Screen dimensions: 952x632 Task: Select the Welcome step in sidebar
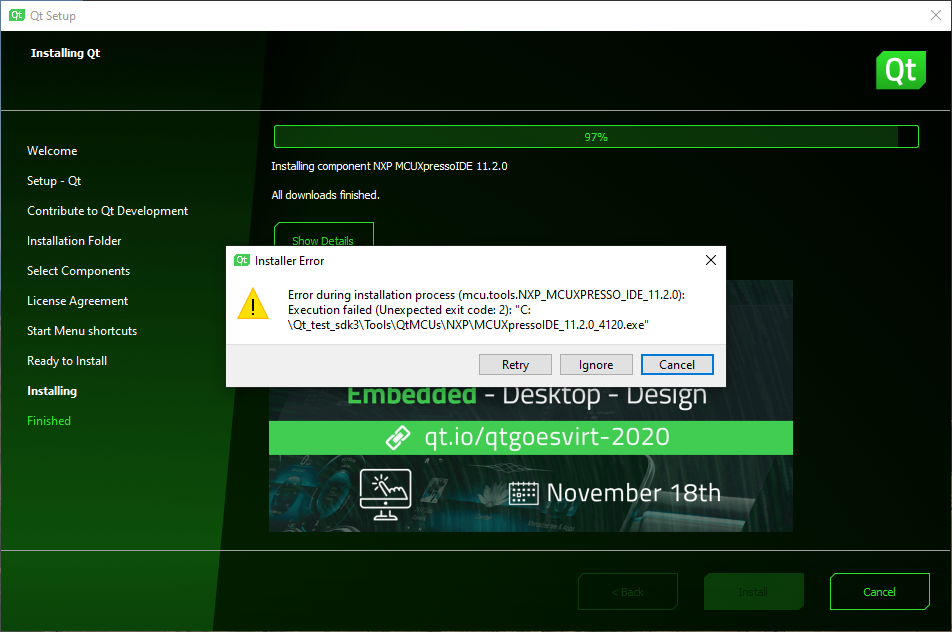click(x=52, y=151)
